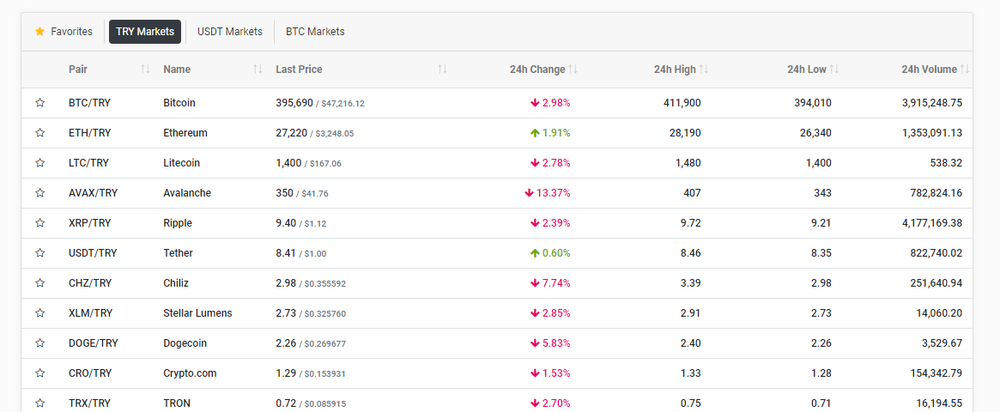
Task: Sort by 24h Low arrows
Action: [x=834, y=70]
